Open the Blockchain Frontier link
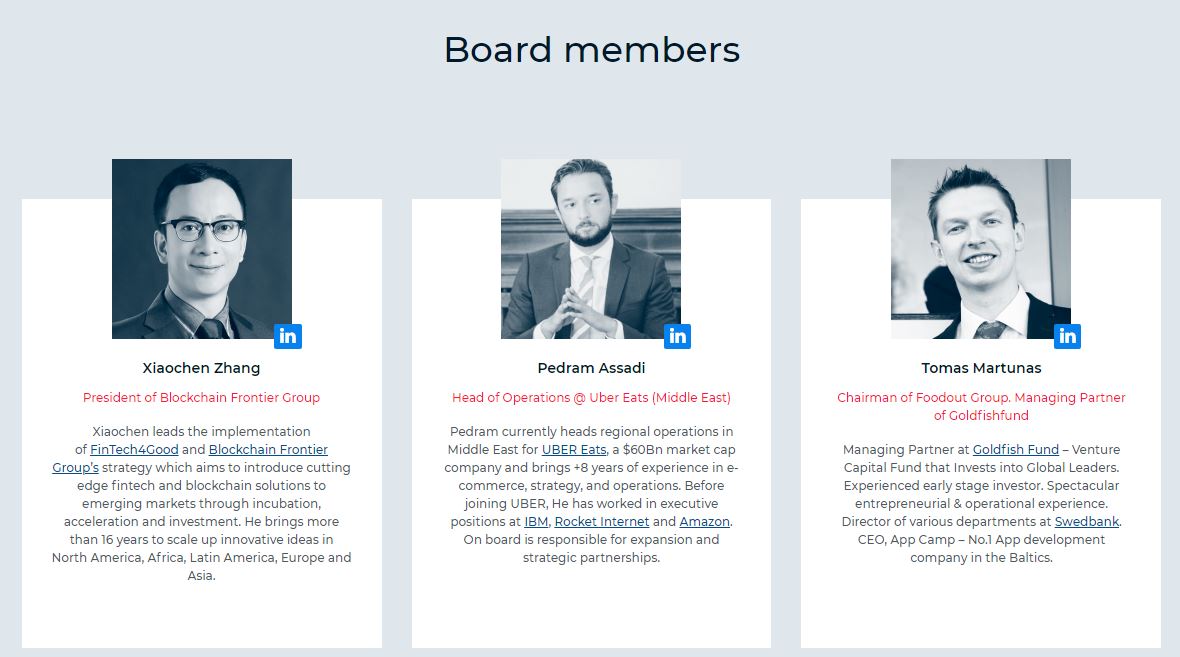This screenshot has width=1180, height=657. point(268,449)
